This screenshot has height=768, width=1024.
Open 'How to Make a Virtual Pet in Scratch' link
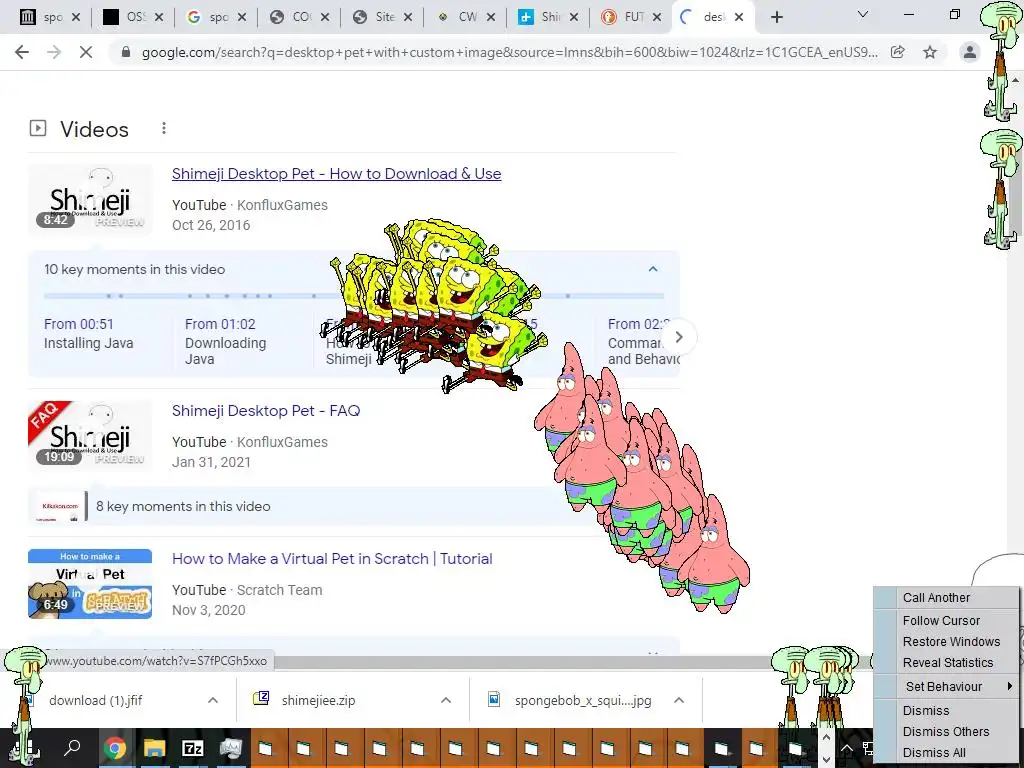(x=332, y=559)
